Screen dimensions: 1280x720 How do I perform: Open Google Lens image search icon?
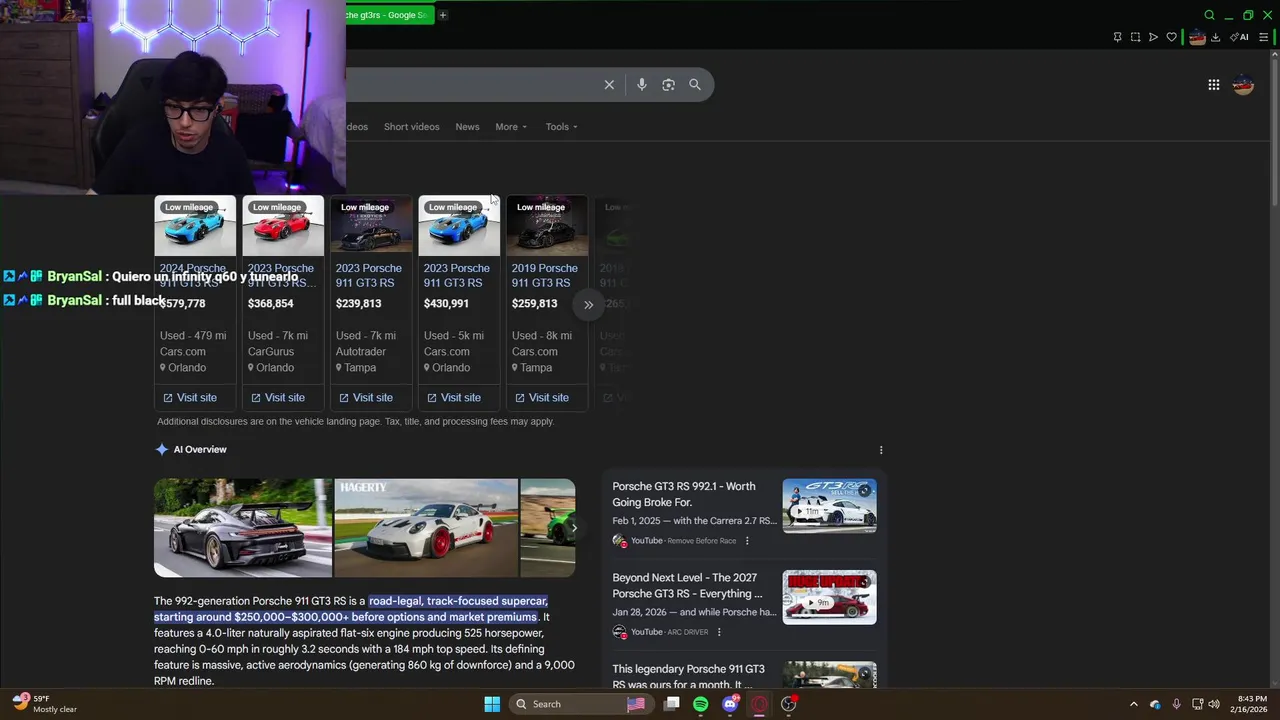[x=668, y=85]
